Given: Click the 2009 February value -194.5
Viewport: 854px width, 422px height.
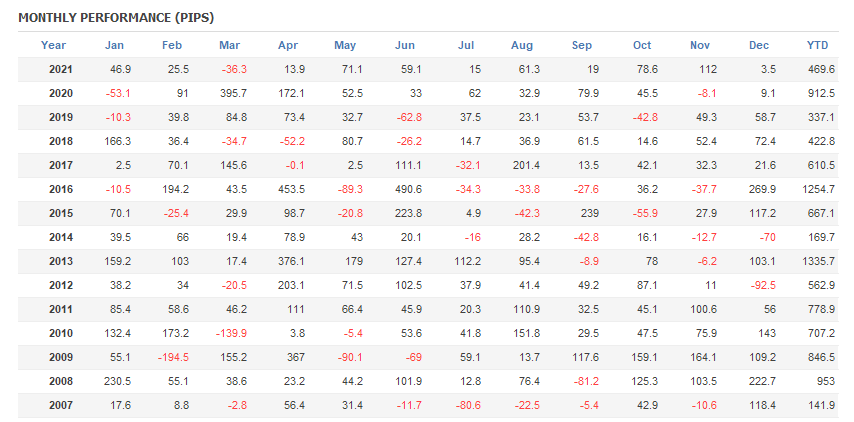Looking at the screenshot, I should (173, 356).
